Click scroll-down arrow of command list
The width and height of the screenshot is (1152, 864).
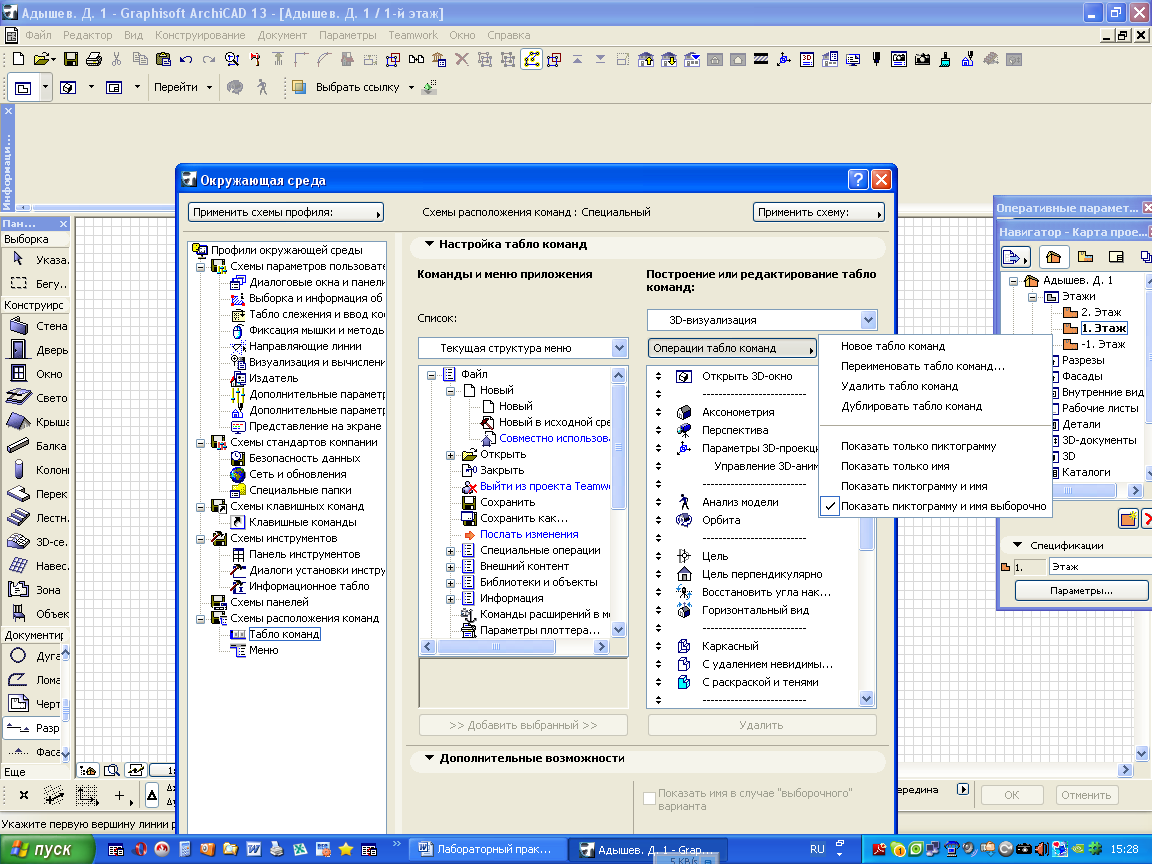click(x=867, y=699)
